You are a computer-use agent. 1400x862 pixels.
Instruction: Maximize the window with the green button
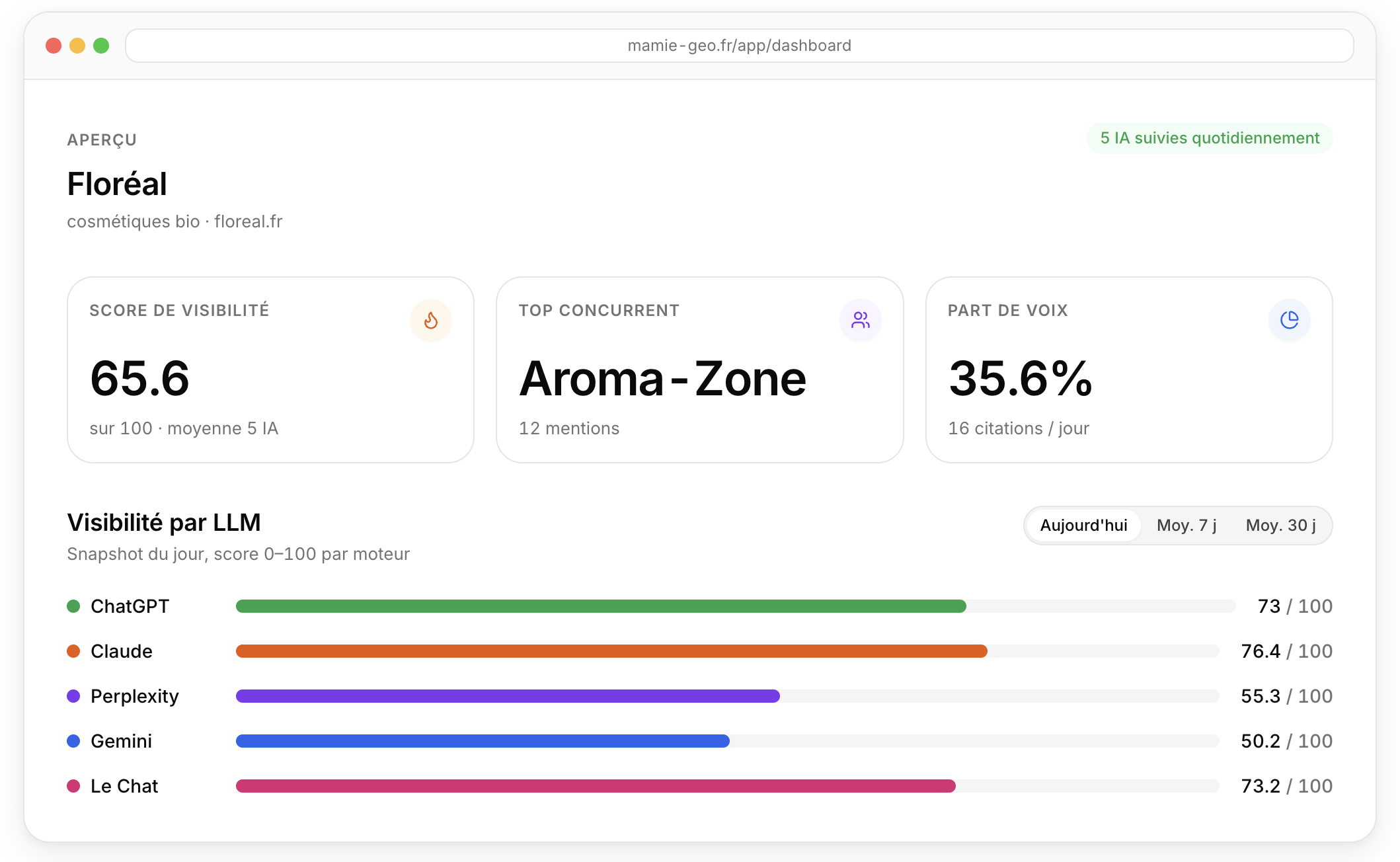(x=101, y=46)
